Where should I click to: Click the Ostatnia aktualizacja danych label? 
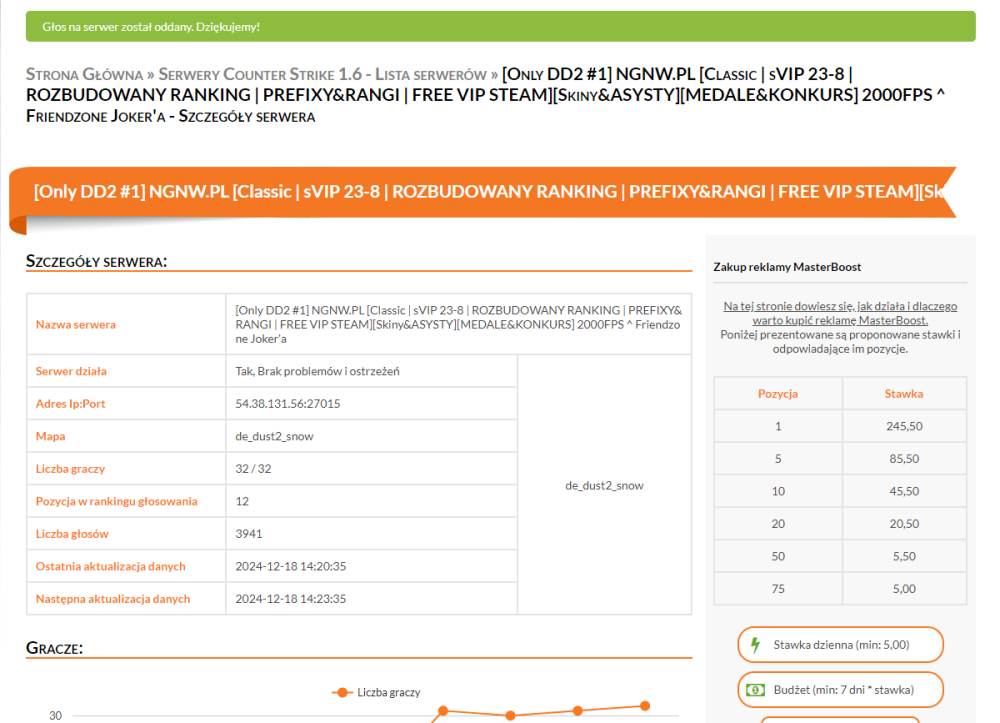110,566
